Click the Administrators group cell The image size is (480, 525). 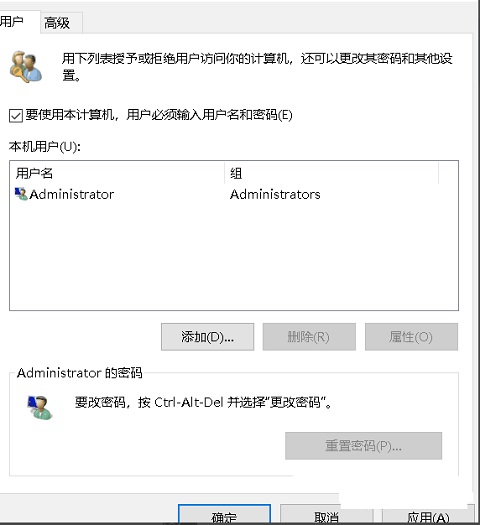275,194
